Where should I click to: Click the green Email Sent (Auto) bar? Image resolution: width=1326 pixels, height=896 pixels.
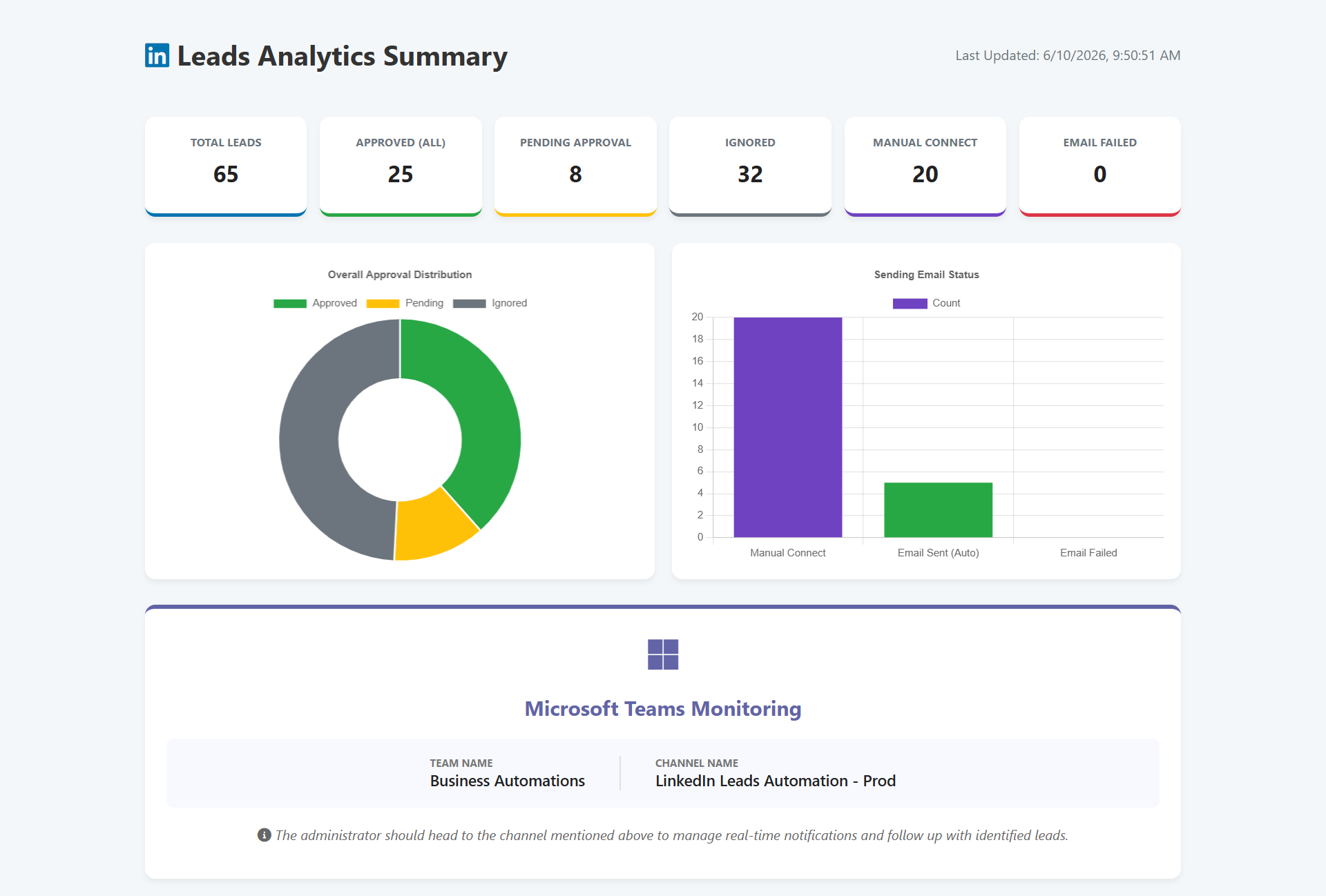tap(938, 509)
